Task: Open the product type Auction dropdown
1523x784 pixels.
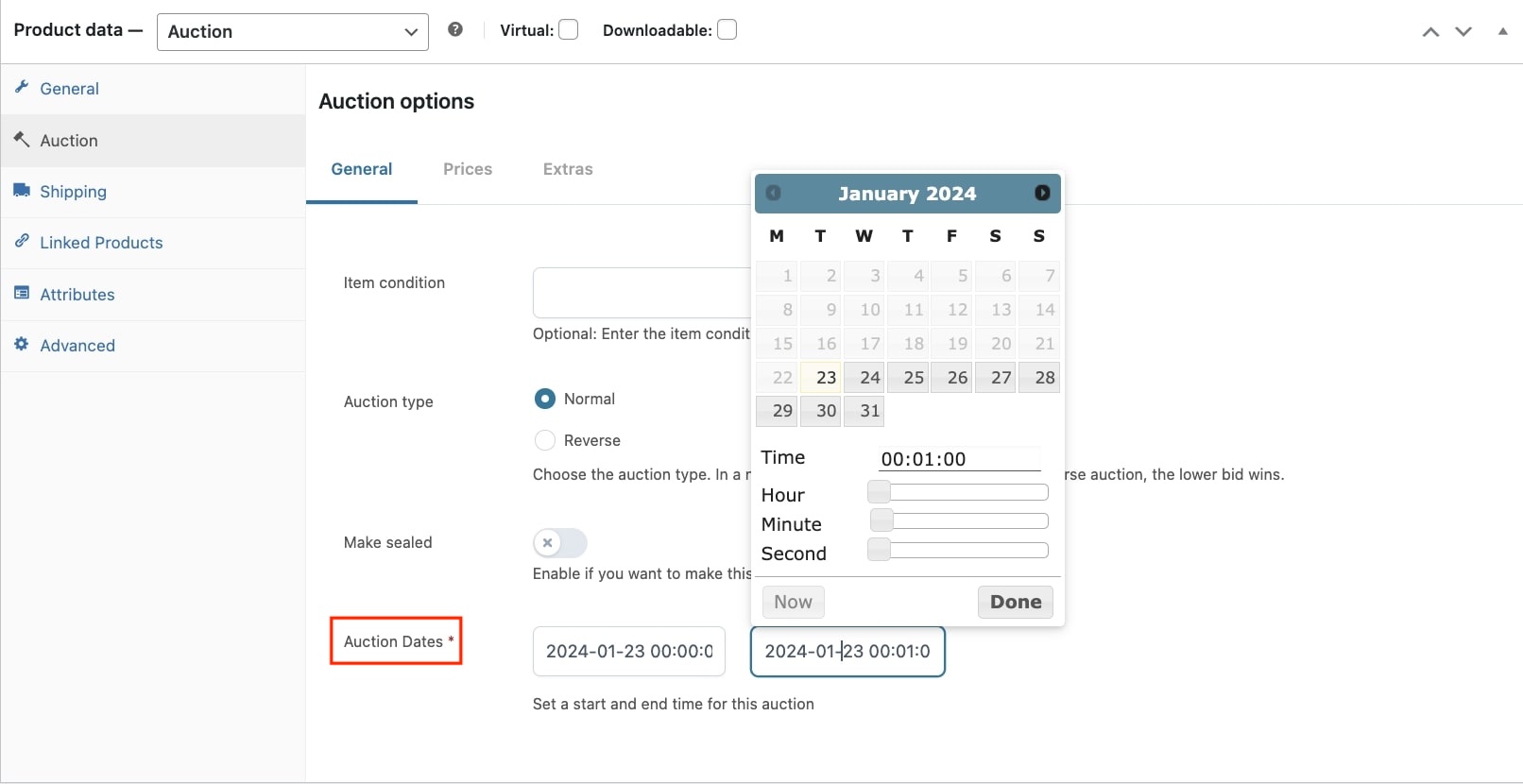Action: 293,31
